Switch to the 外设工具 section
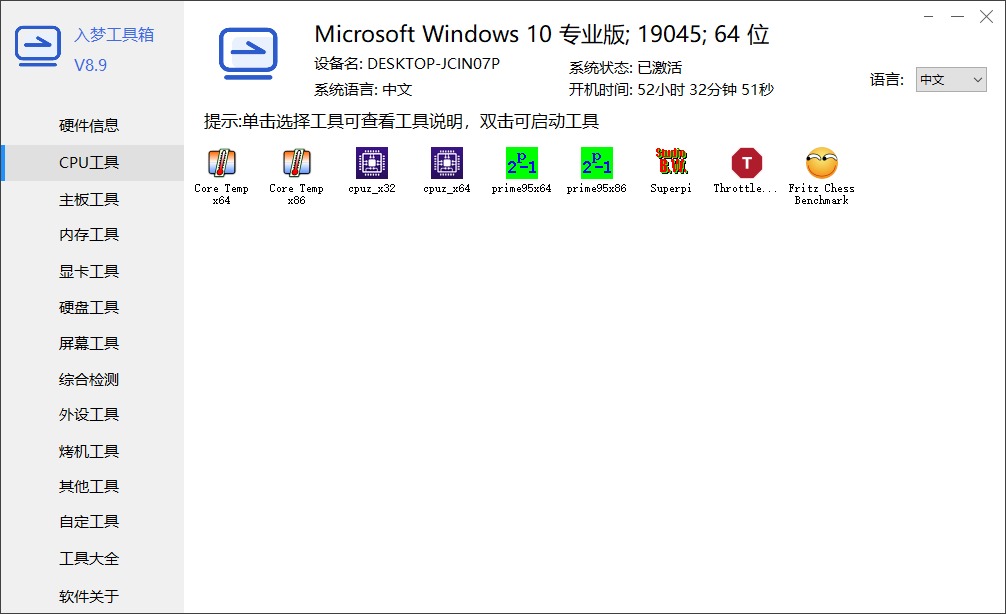Viewport: 1006px width, 614px height. click(x=89, y=414)
